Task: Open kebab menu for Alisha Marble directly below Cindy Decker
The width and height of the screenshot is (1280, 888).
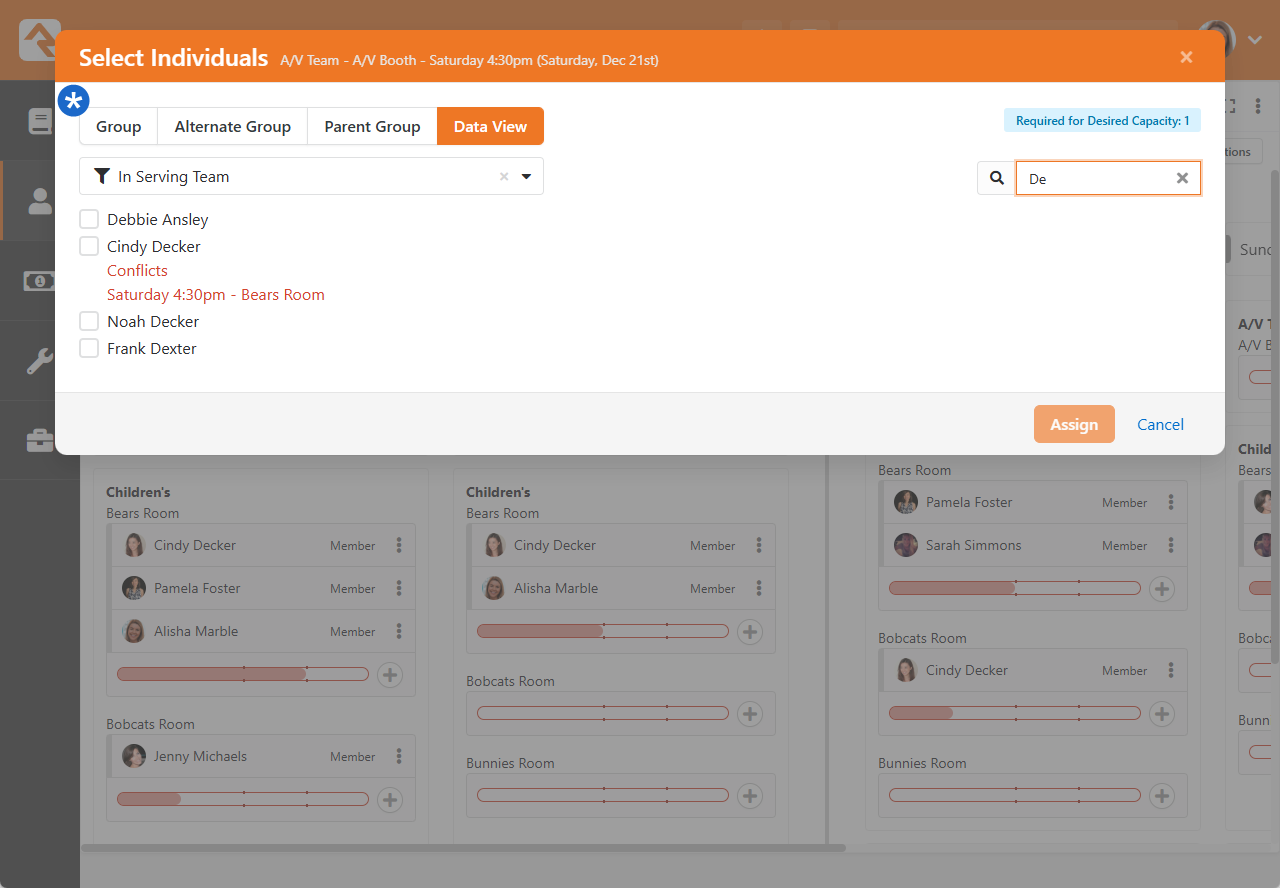Action: click(759, 588)
